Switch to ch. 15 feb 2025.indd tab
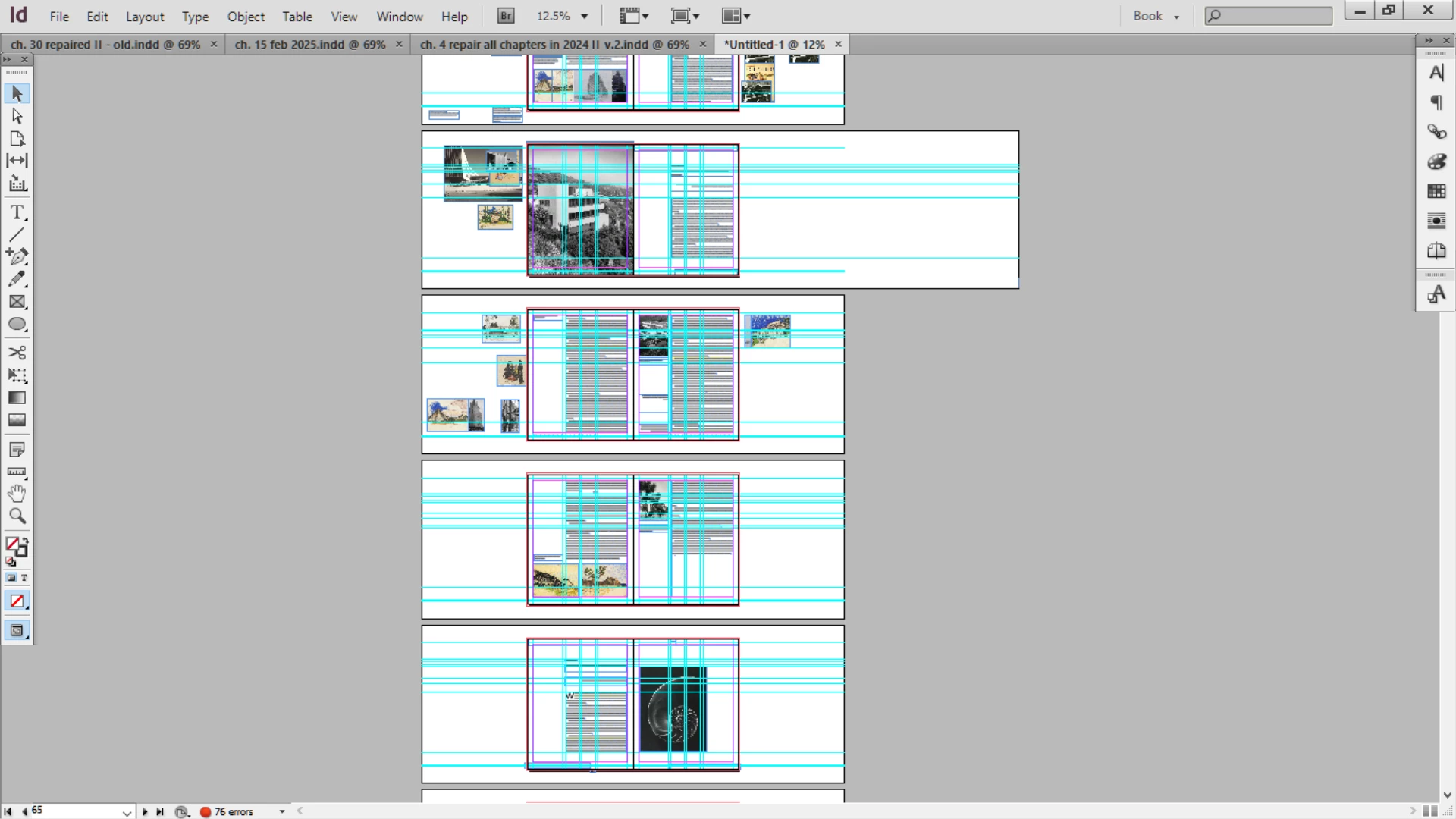The height and width of the screenshot is (819, 1456). click(310, 44)
